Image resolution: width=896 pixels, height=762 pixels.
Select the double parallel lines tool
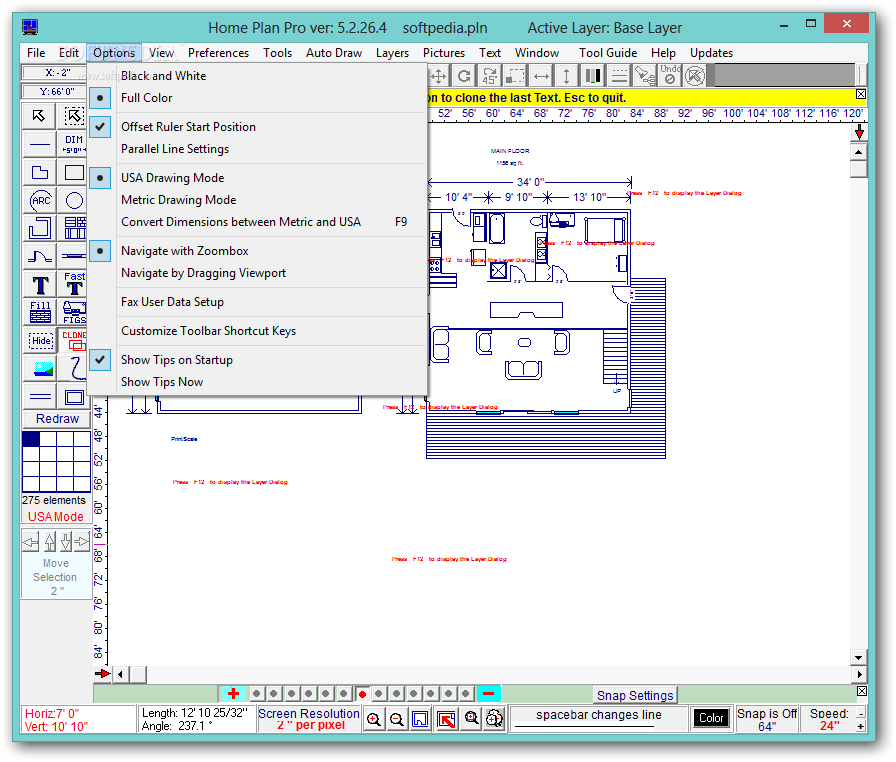39,396
